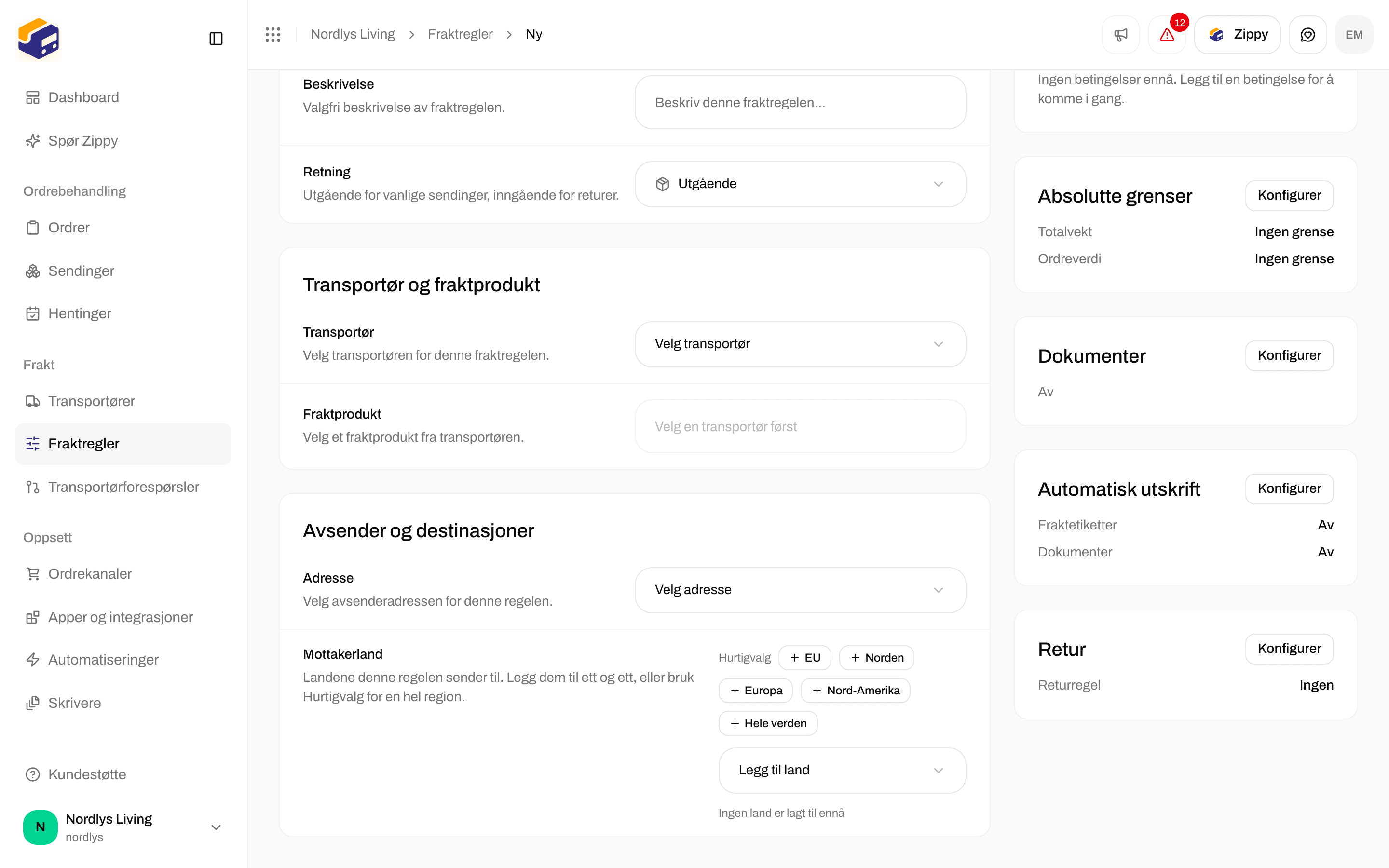Add Europa quick select countries
This screenshot has height=868, width=1389.
755,691
